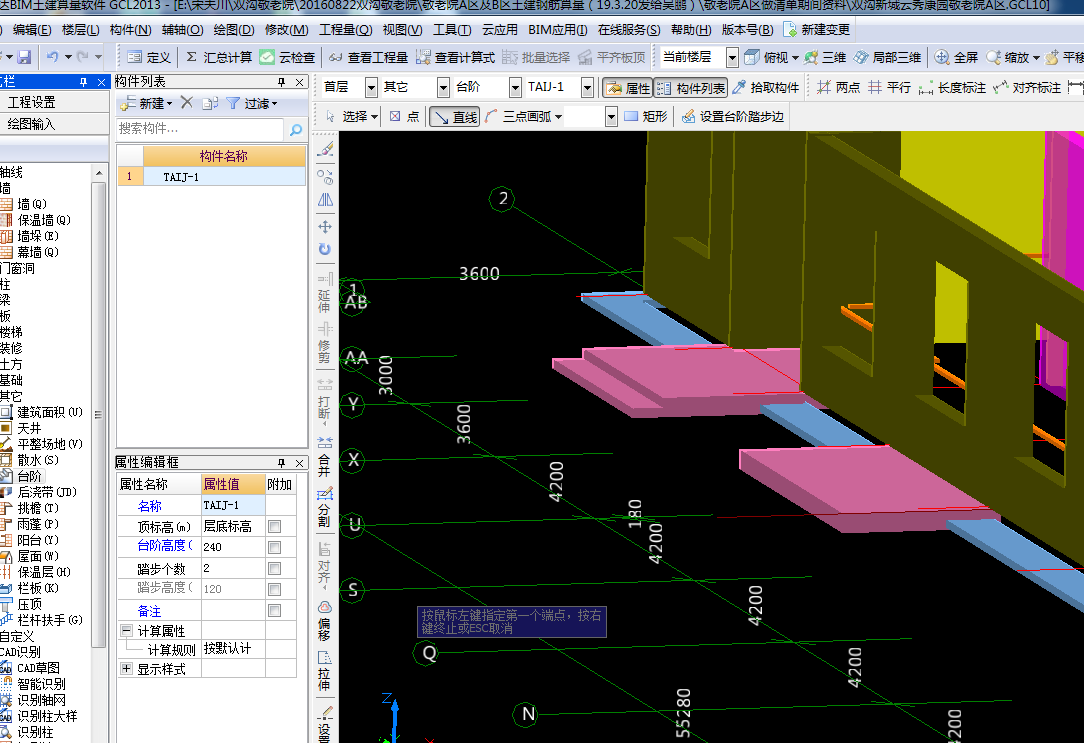Check 台阶高度 attach checkbox

pos(274,547)
